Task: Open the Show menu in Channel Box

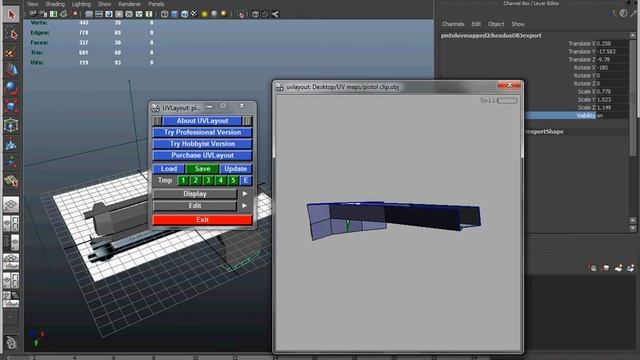Action: (518, 24)
